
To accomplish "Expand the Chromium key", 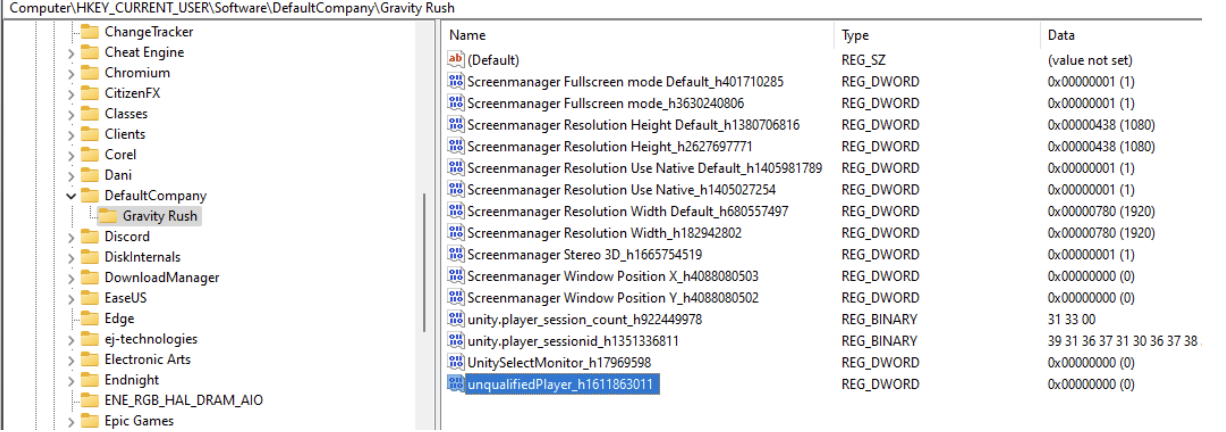I will (70, 73).
